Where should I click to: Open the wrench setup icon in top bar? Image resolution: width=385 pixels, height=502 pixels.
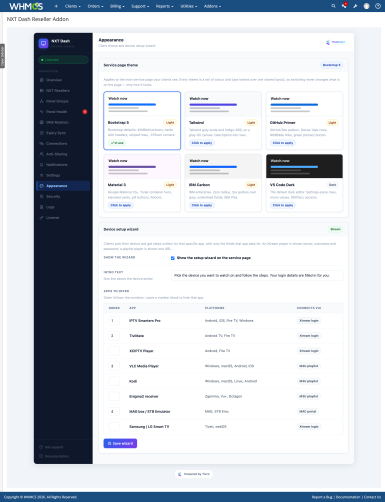355,6
